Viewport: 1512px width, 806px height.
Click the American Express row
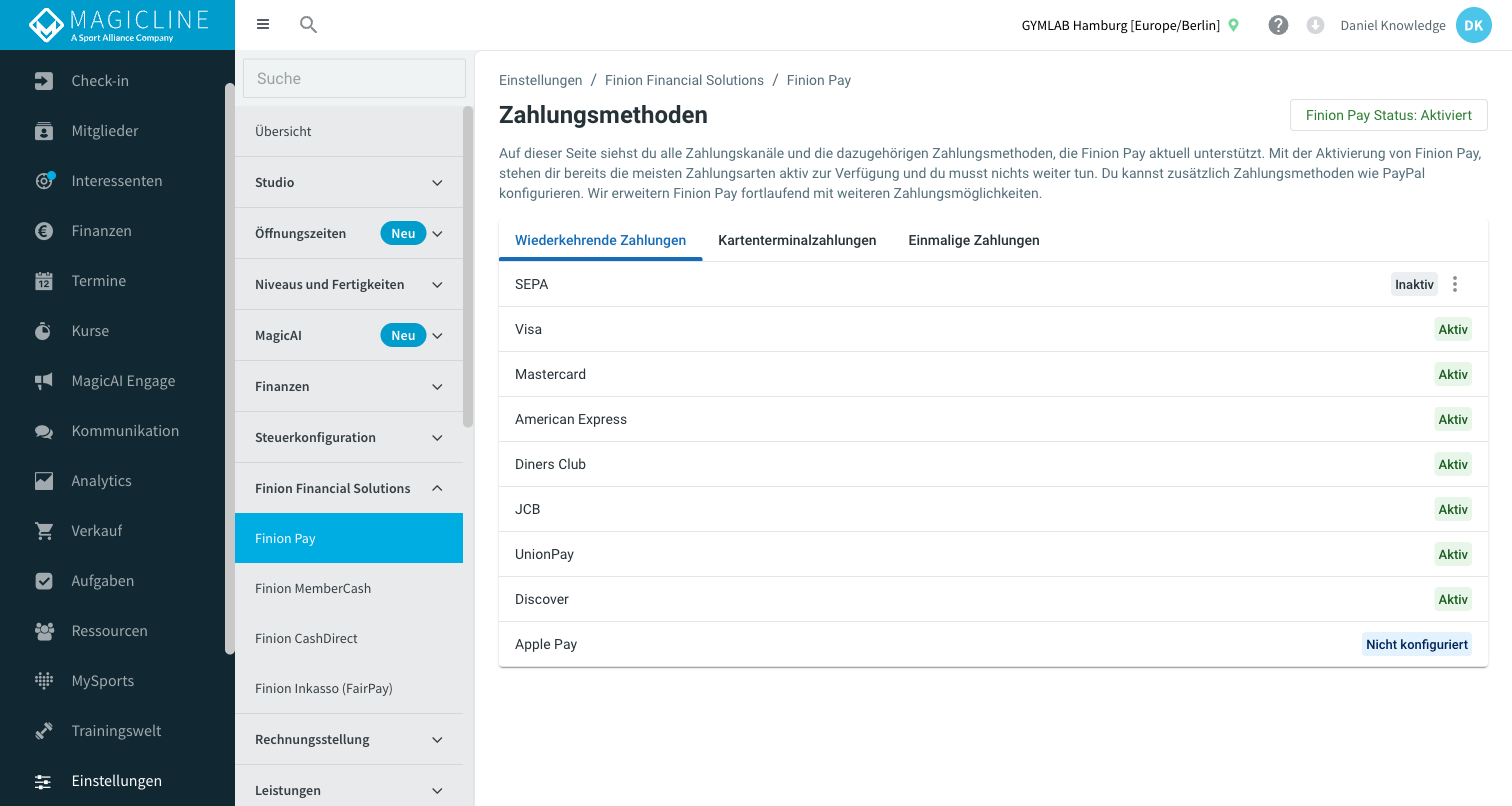[993, 419]
